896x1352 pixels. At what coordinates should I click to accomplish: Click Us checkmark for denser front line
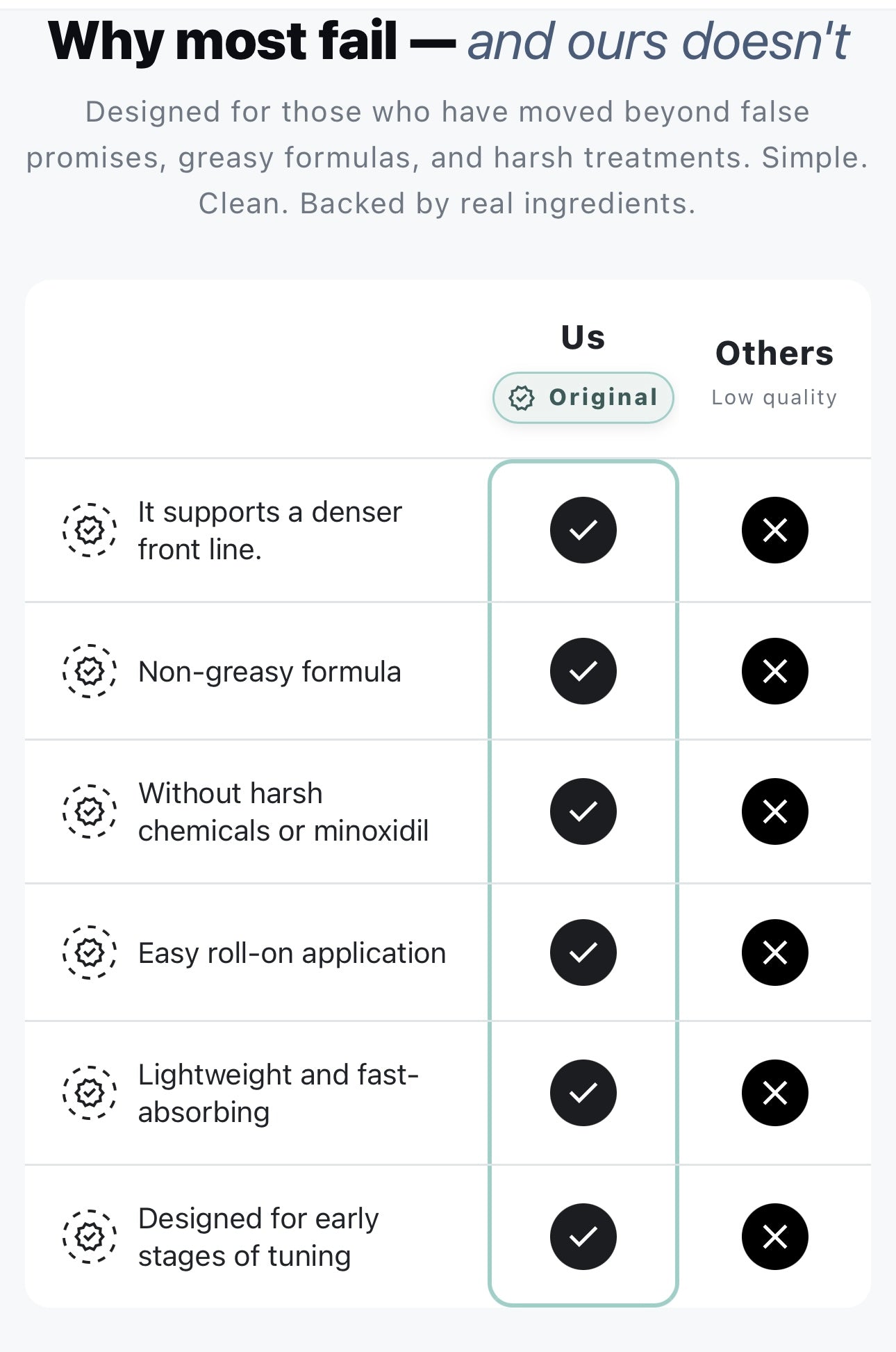click(583, 530)
